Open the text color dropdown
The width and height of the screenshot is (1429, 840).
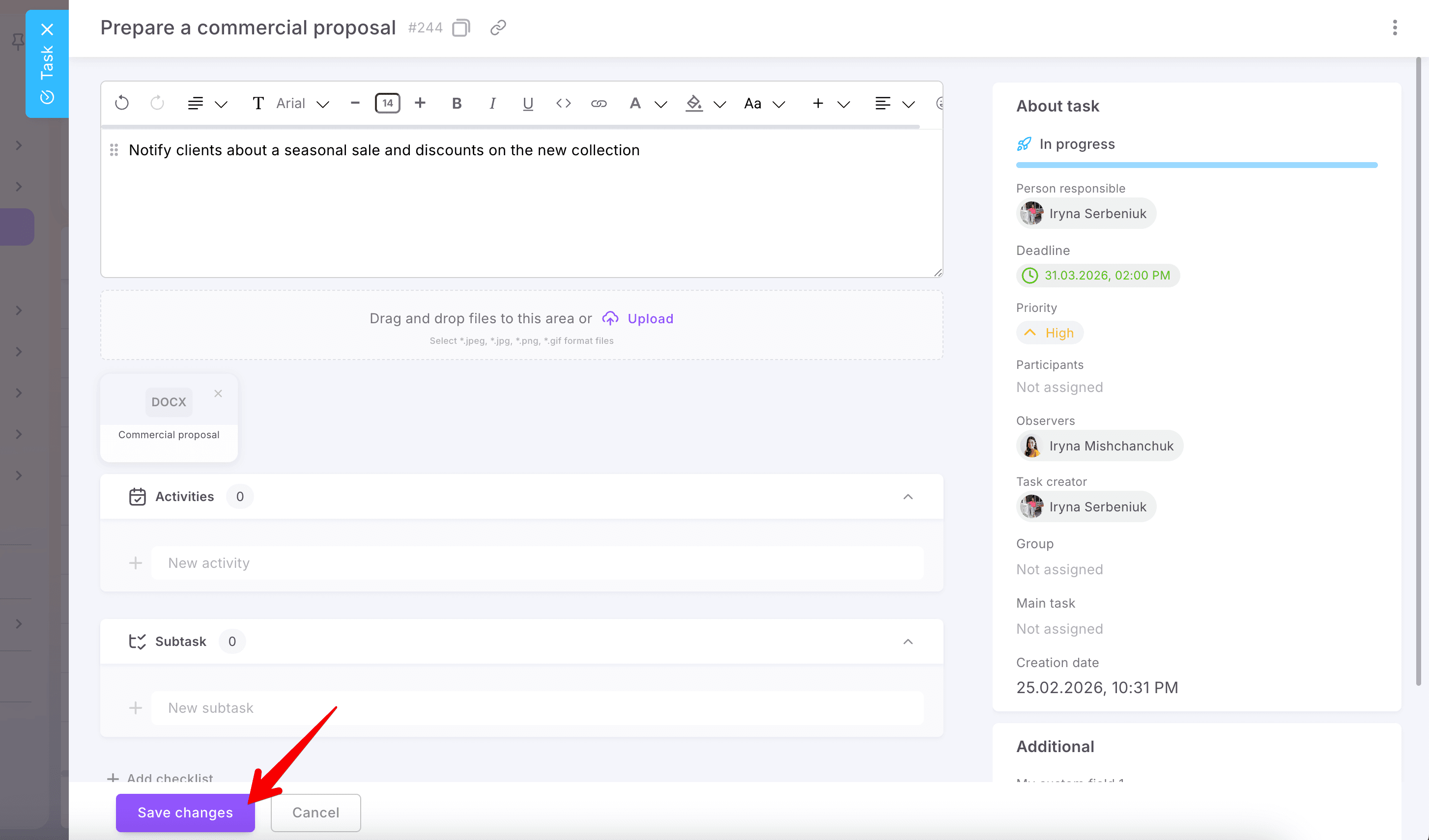(x=660, y=104)
